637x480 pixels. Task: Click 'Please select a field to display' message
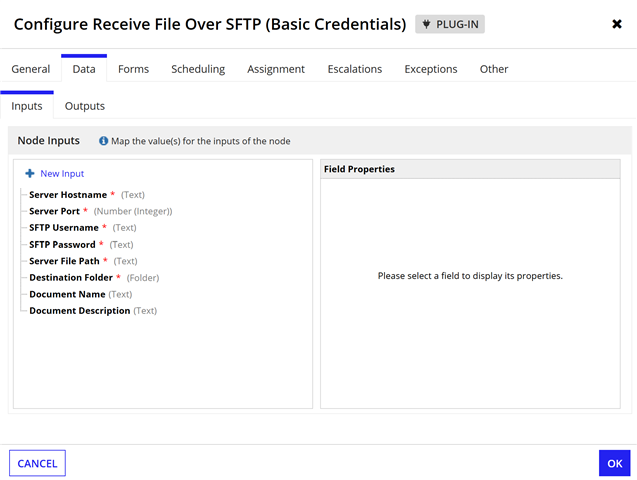[470, 276]
